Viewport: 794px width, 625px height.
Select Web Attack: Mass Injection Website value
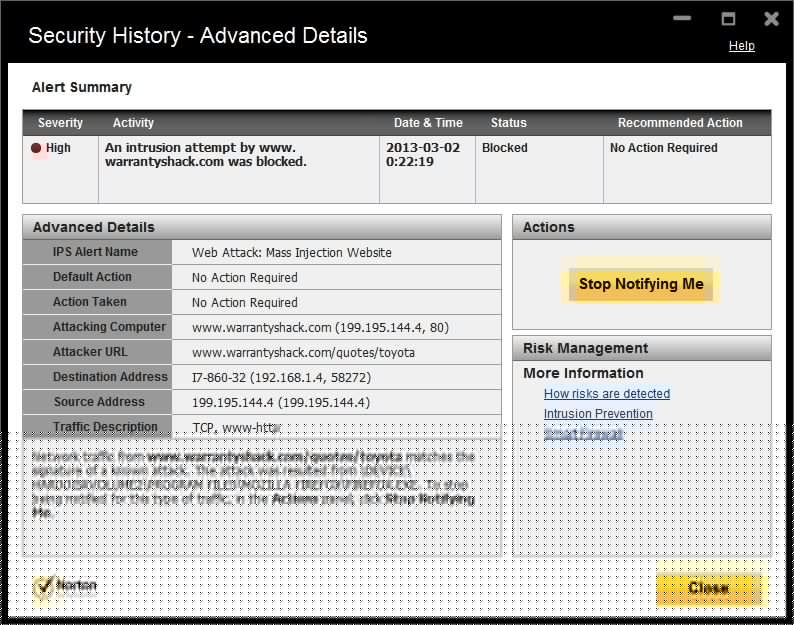tap(292, 252)
